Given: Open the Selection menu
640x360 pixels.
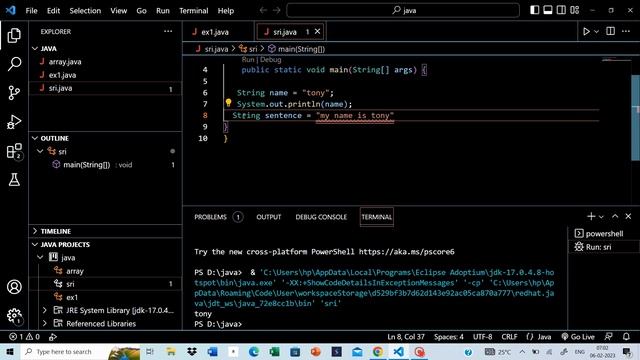Looking at the screenshot, I should (x=85, y=11).
